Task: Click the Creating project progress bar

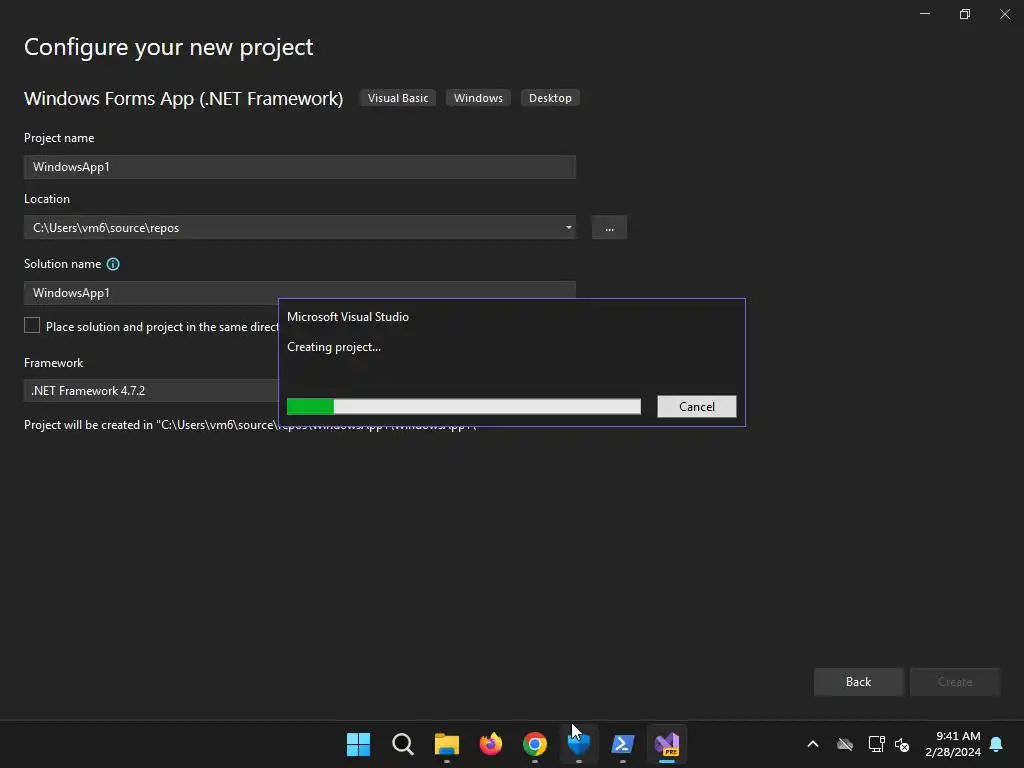Action: pos(464,406)
